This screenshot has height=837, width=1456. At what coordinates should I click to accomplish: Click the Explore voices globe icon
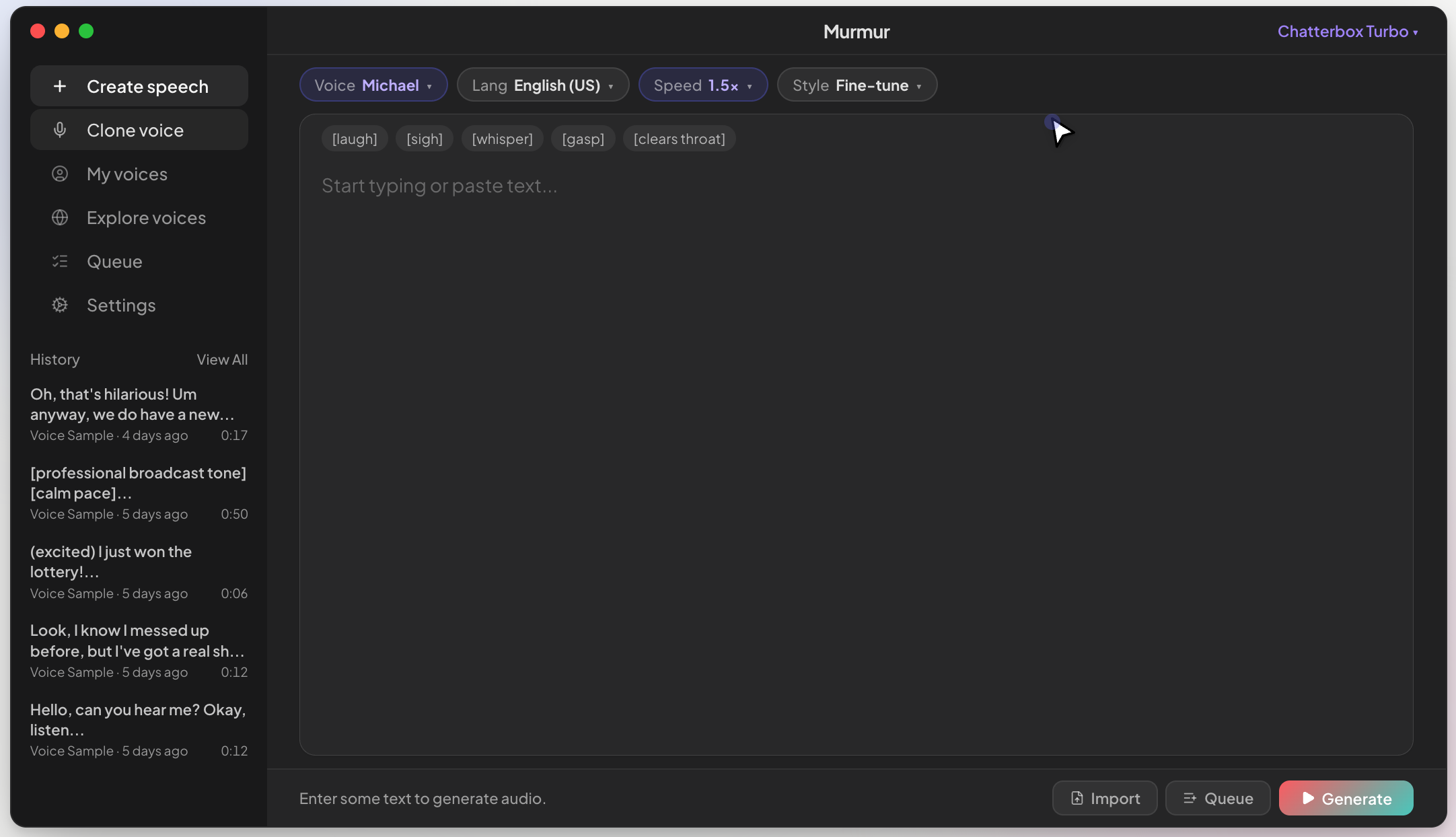(60, 217)
